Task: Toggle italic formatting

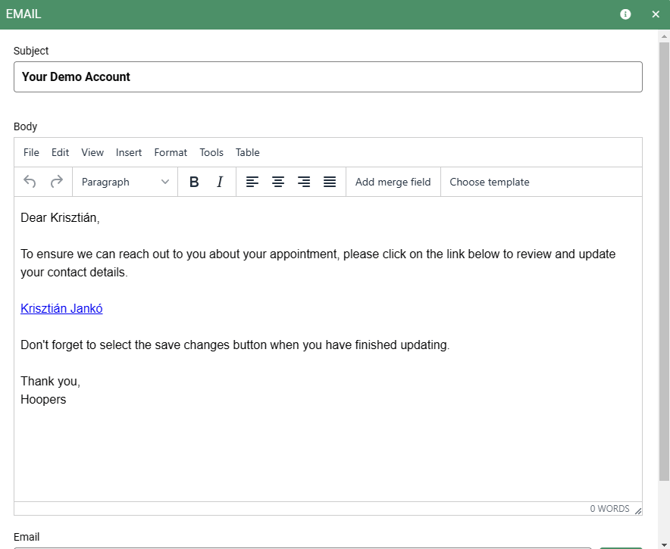Action: pos(220,182)
